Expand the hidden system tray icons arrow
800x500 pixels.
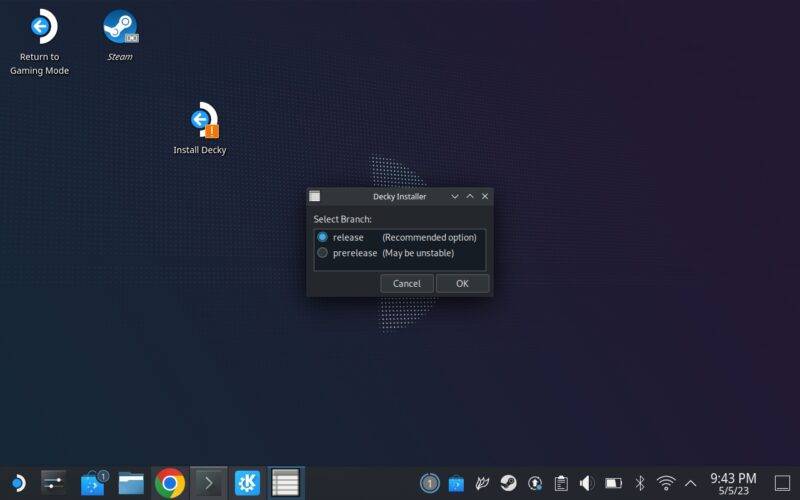690,484
